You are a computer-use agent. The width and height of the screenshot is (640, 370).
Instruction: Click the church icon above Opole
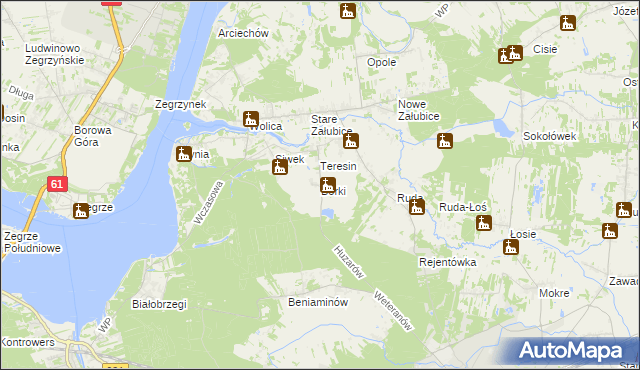[348, 11]
